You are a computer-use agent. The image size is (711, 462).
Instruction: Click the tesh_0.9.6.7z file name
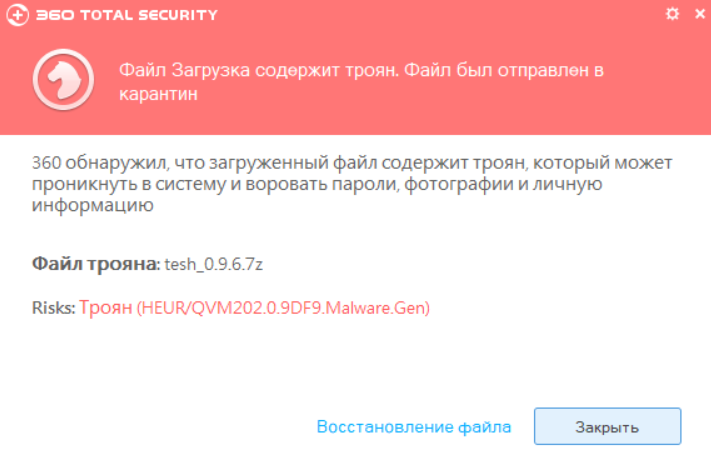click(x=214, y=264)
